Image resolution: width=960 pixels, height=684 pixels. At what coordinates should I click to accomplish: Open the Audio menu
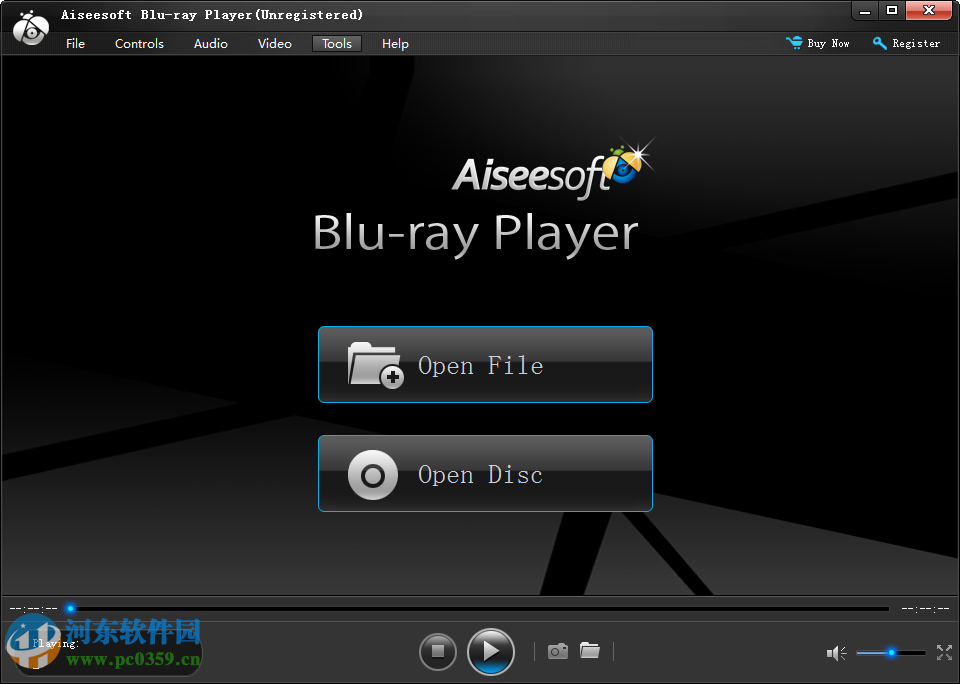(210, 43)
